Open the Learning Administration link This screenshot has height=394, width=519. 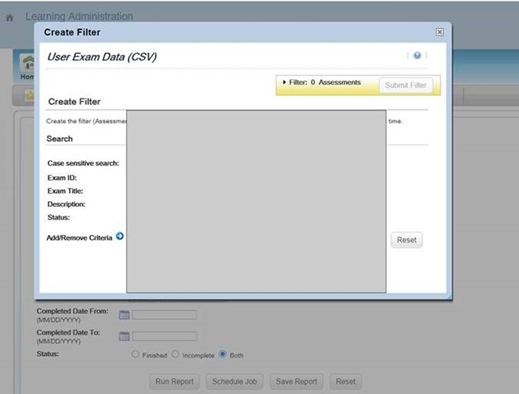tap(79, 16)
